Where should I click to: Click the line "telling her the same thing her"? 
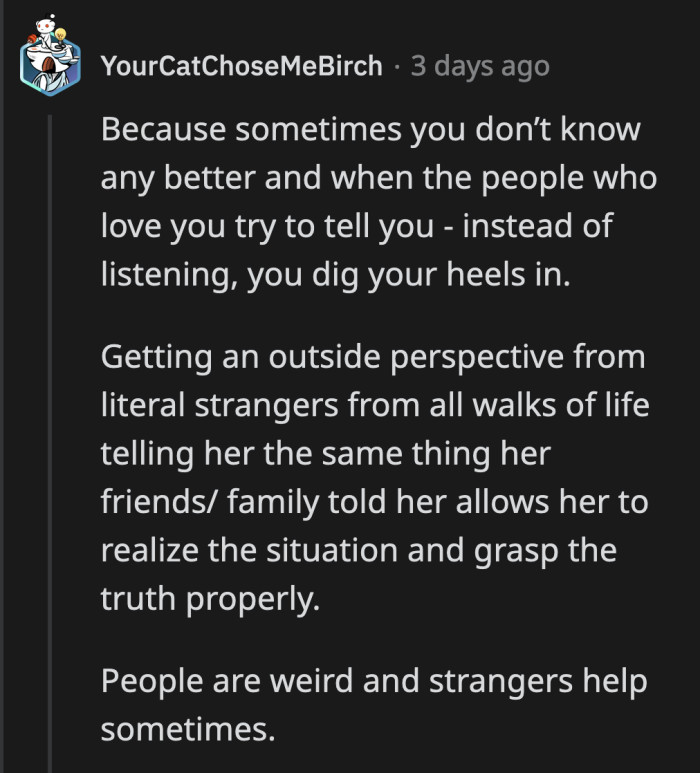[326, 452]
